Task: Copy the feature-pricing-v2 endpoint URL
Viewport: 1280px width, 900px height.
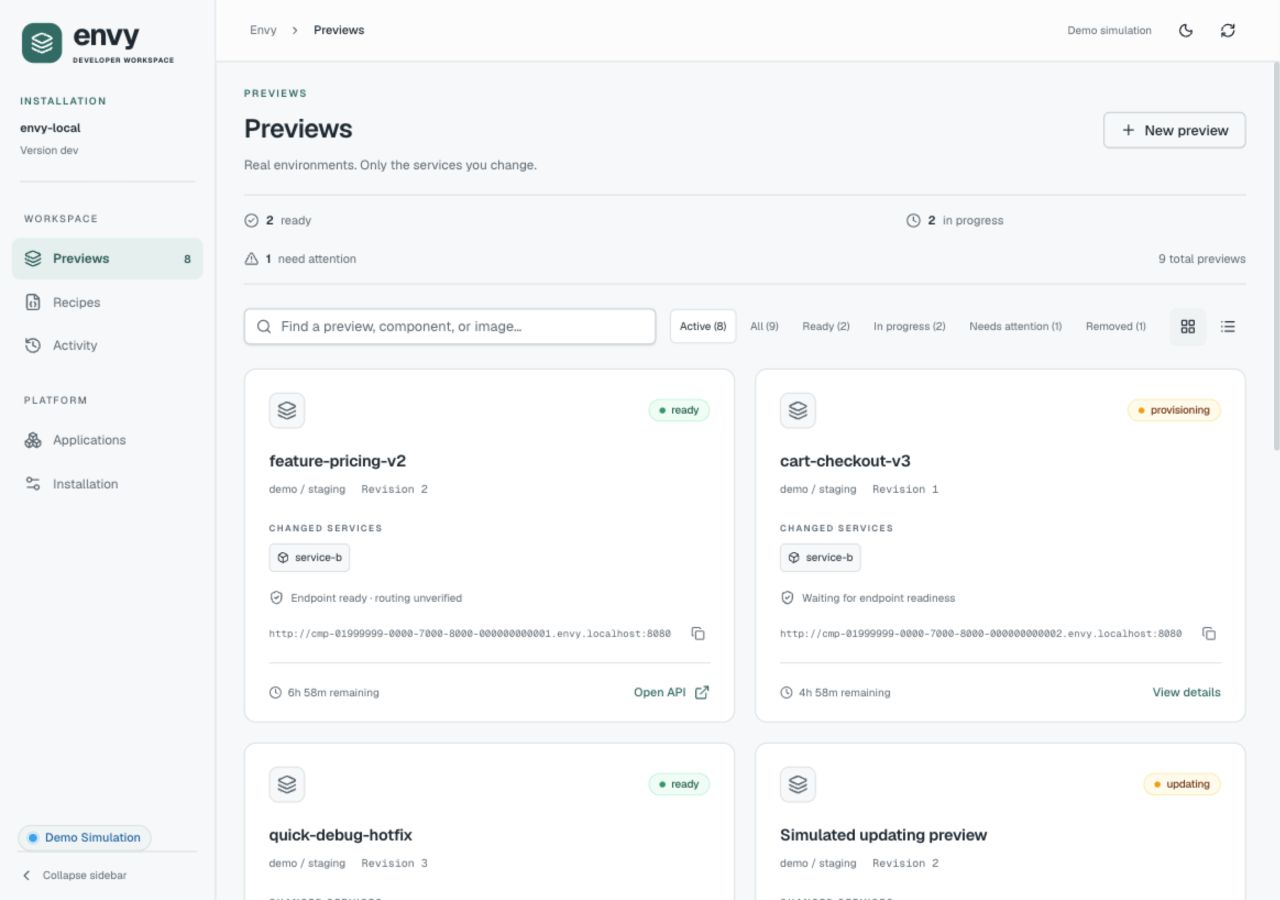Action: tap(699, 633)
